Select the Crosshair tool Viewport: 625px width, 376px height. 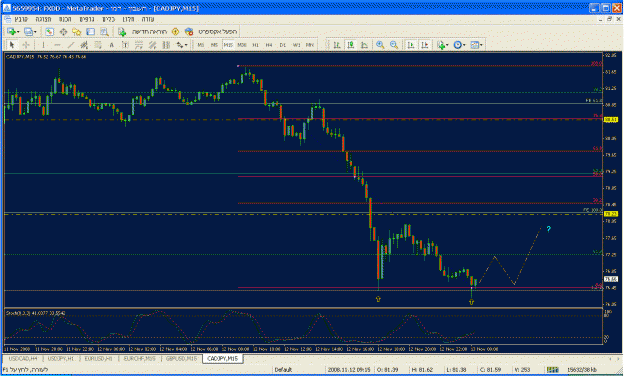[26, 45]
